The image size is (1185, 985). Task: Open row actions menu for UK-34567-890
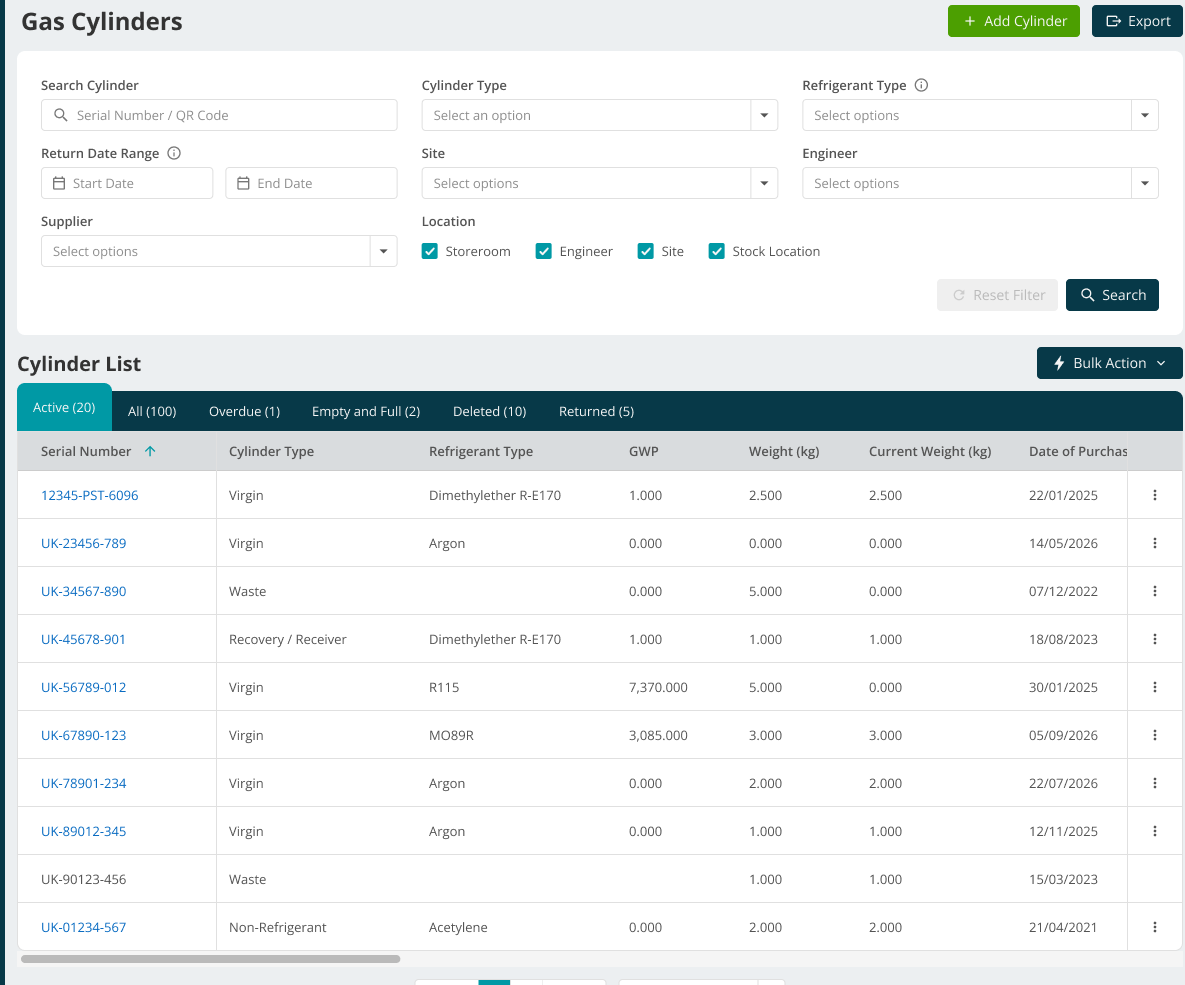[x=1155, y=591]
